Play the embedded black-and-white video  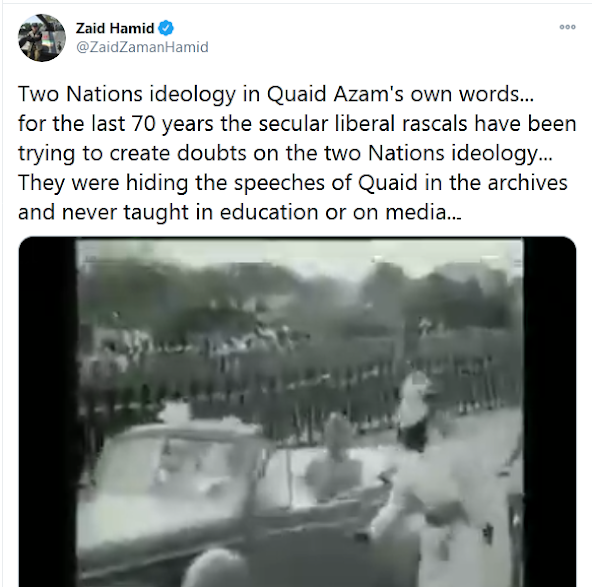coord(298,411)
